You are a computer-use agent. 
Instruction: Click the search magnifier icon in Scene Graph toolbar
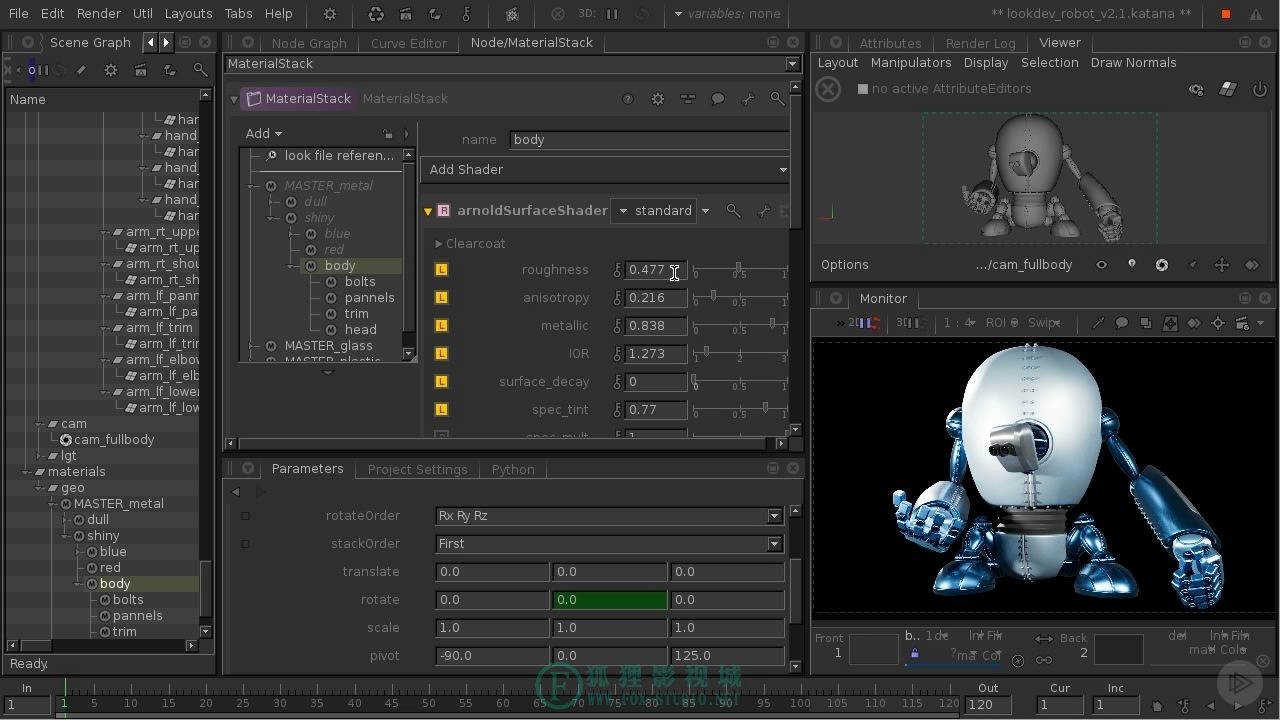pos(200,70)
